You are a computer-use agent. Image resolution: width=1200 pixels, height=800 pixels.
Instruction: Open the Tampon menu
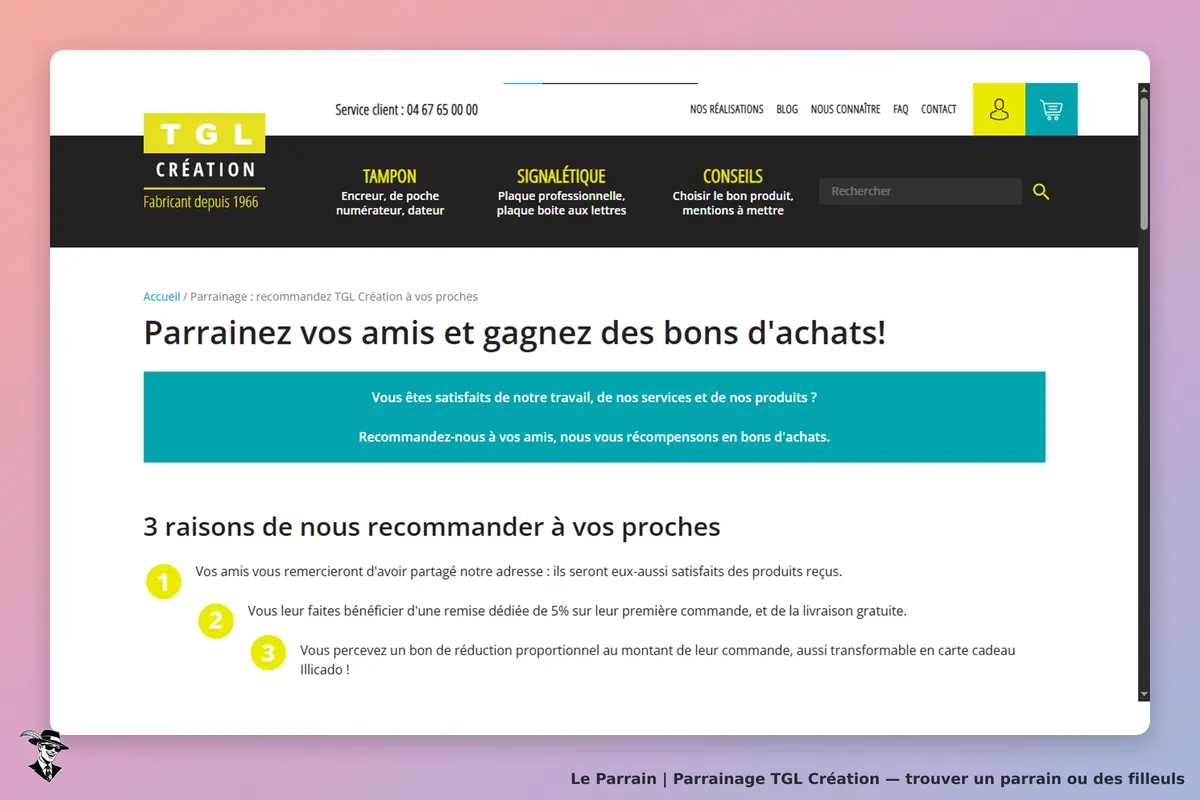click(x=390, y=176)
